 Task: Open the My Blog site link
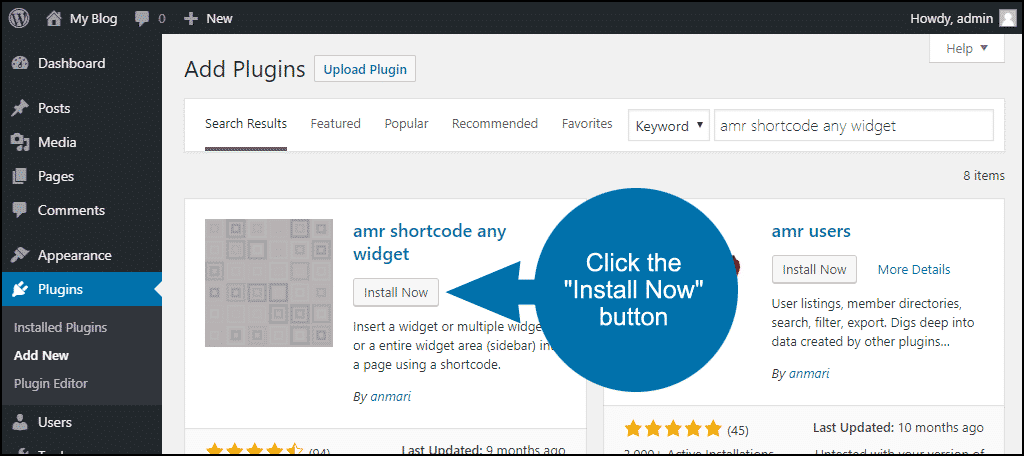pos(93,19)
